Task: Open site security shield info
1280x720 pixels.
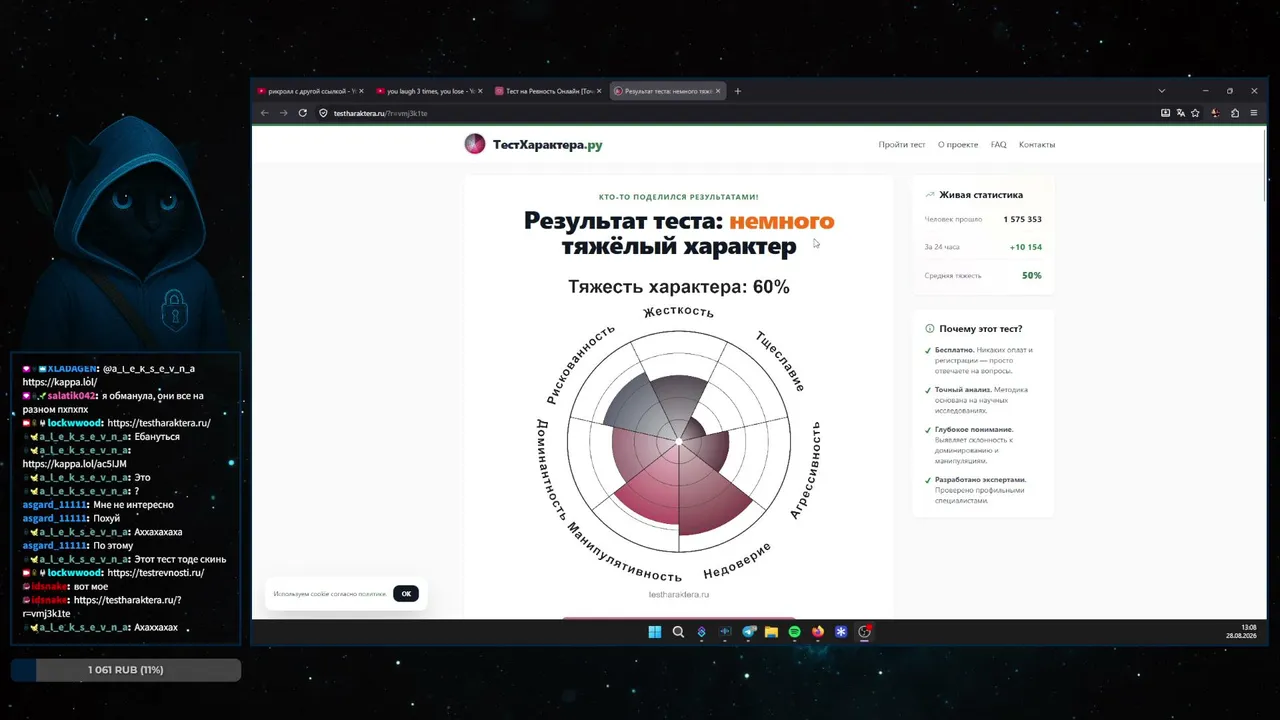Action: 323,113
